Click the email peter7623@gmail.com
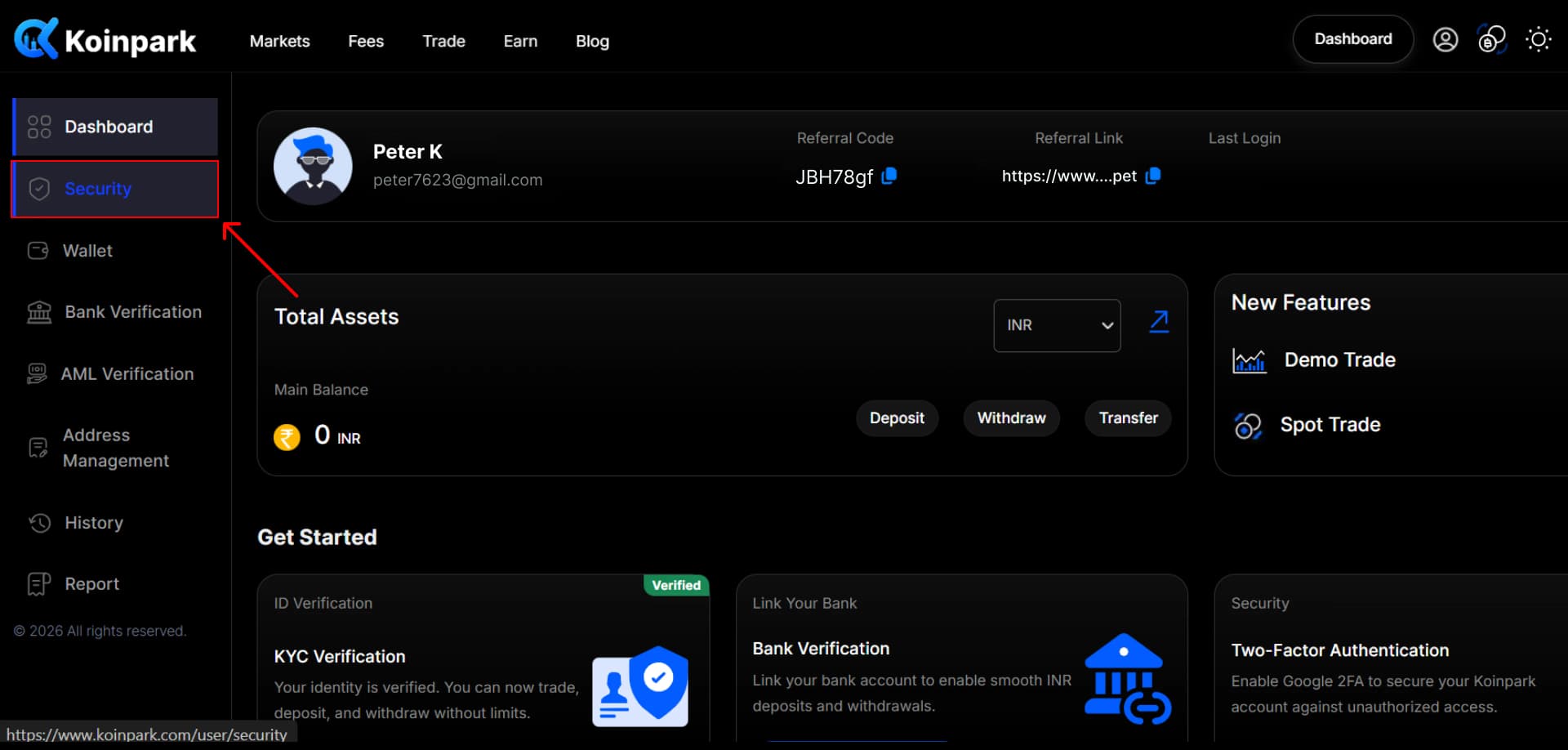The width and height of the screenshot is (1568, 750). pyautogui.click(x=457, y=180)
